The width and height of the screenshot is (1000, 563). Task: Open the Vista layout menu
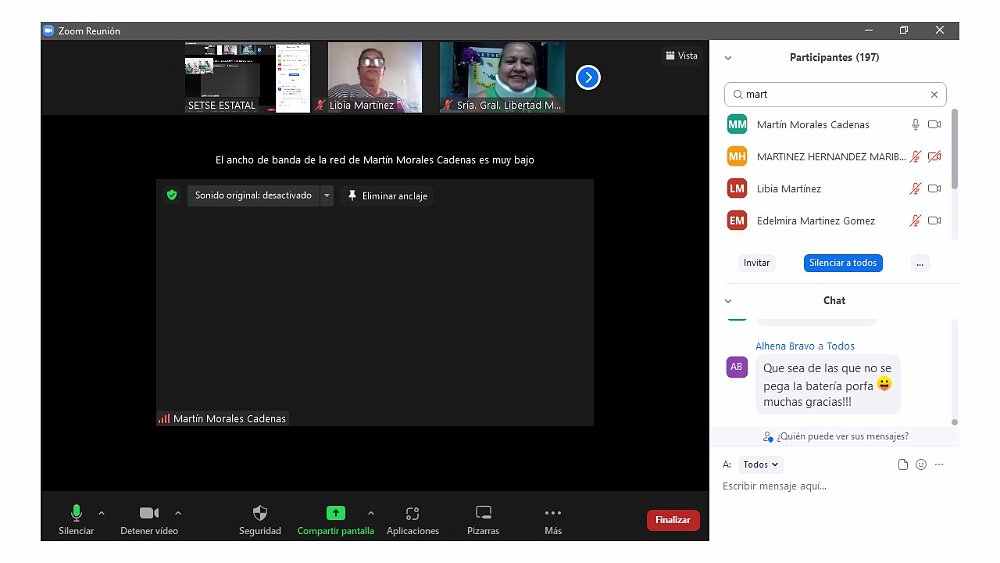[x=681, y=56]
